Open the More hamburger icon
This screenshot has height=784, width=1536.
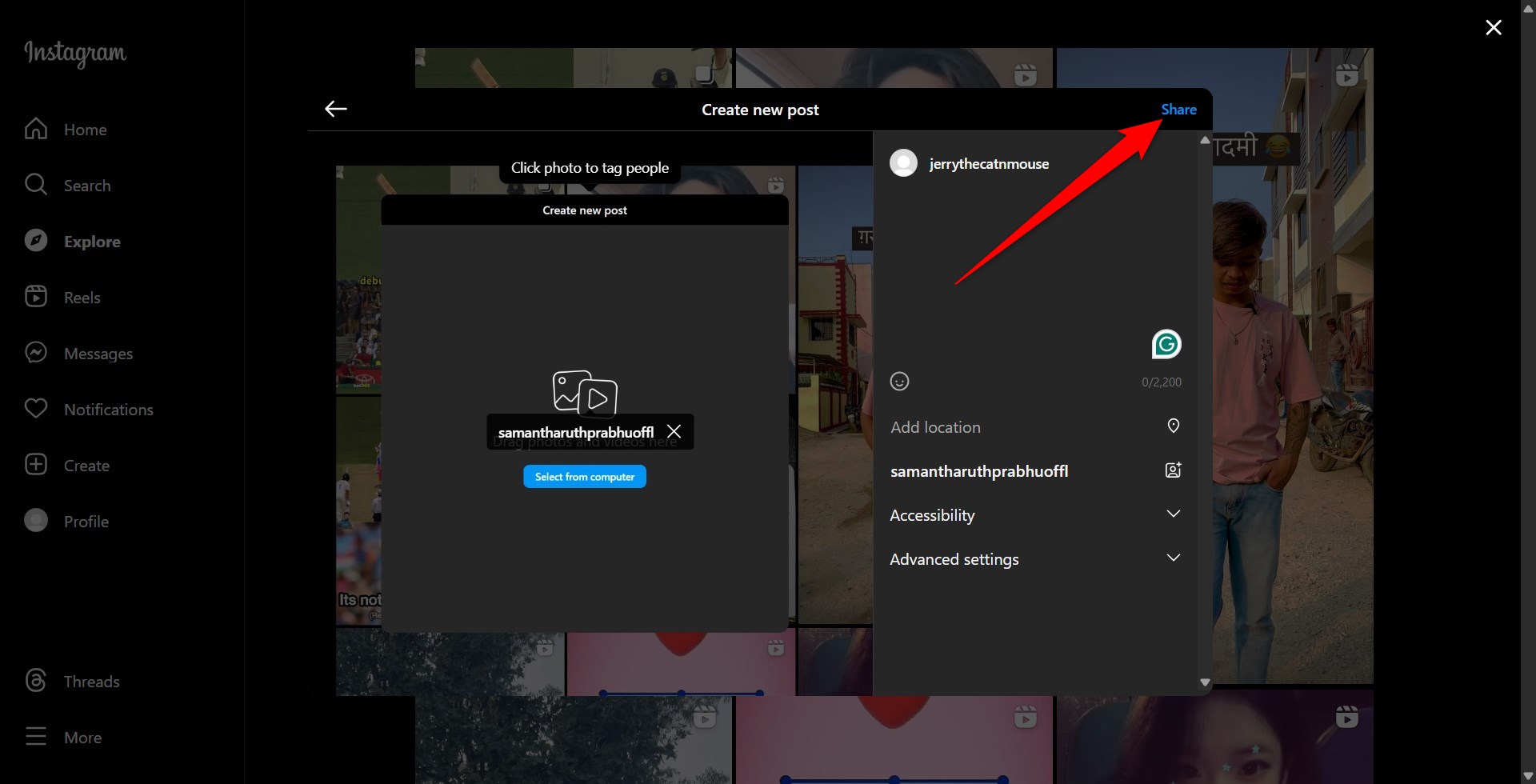(36, 737)
